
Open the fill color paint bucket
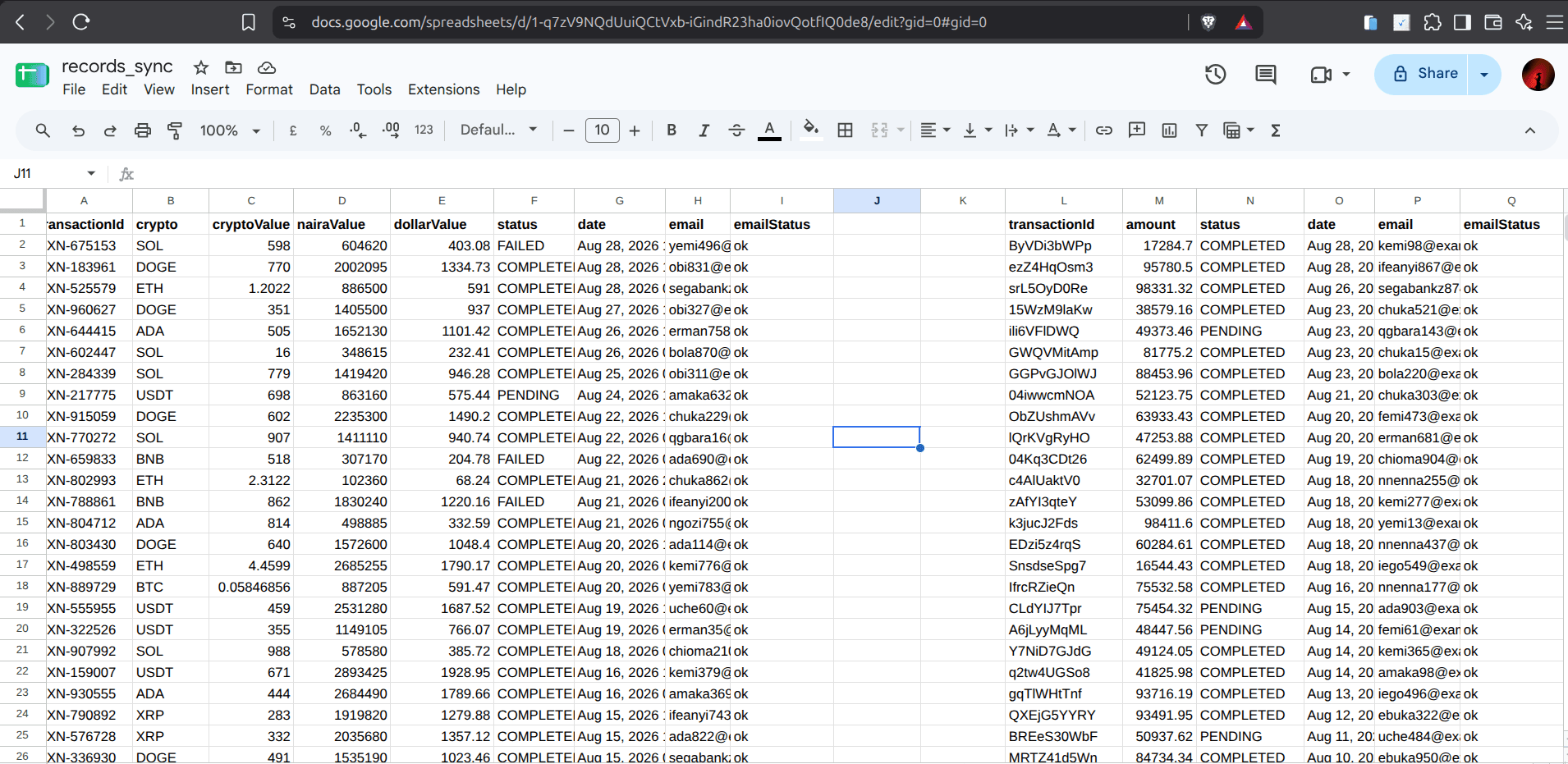coord(810,130)
